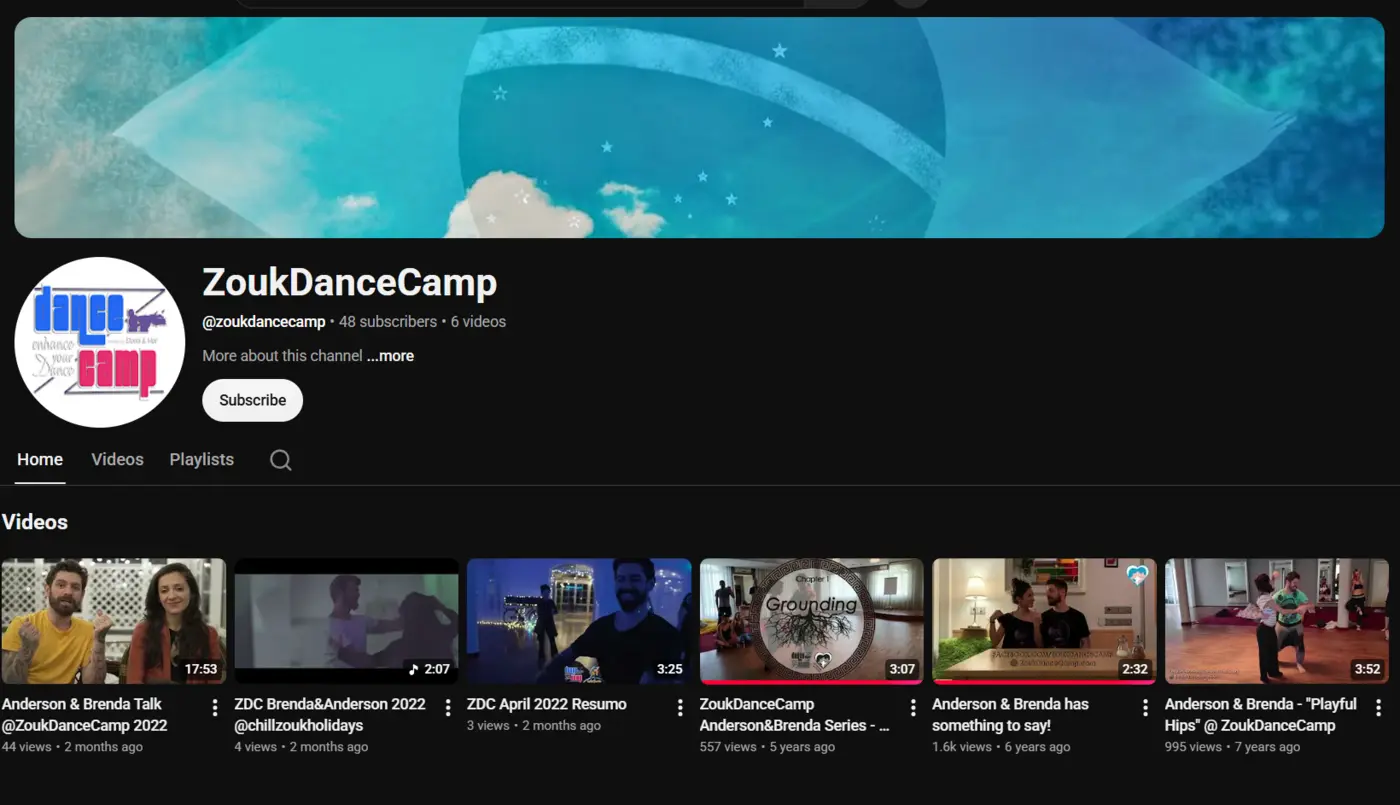
Task: Open the Playlists tab
Action: (x=202, y=459)
